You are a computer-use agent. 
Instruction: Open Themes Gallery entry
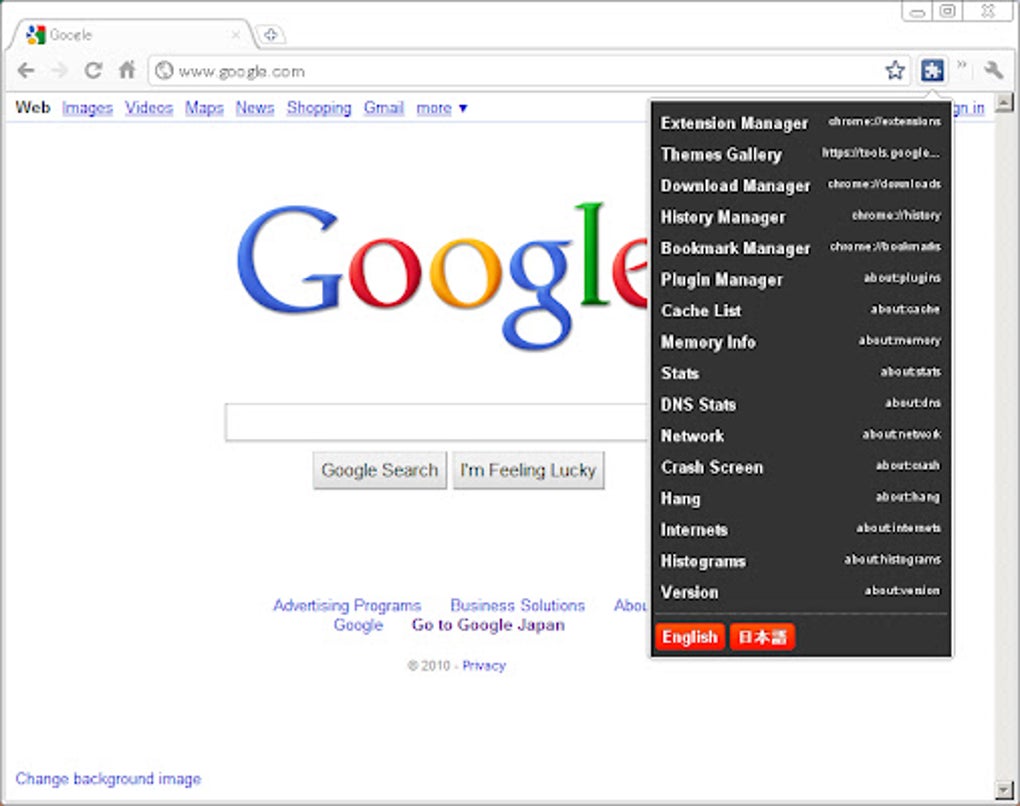(x=801, y=154)
